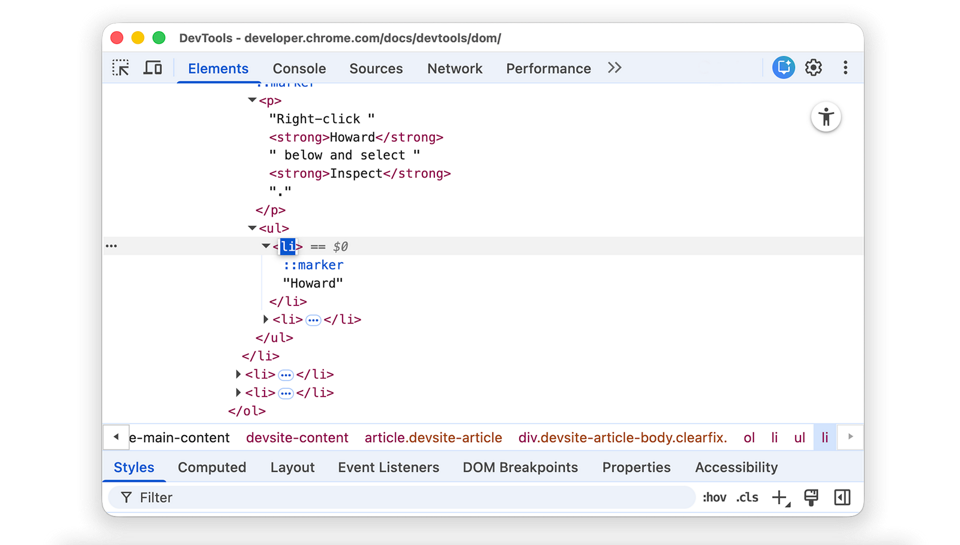Screen dimensions: 960x545
Task: Select the closing </ol> tag
Action: click(247, 411)
